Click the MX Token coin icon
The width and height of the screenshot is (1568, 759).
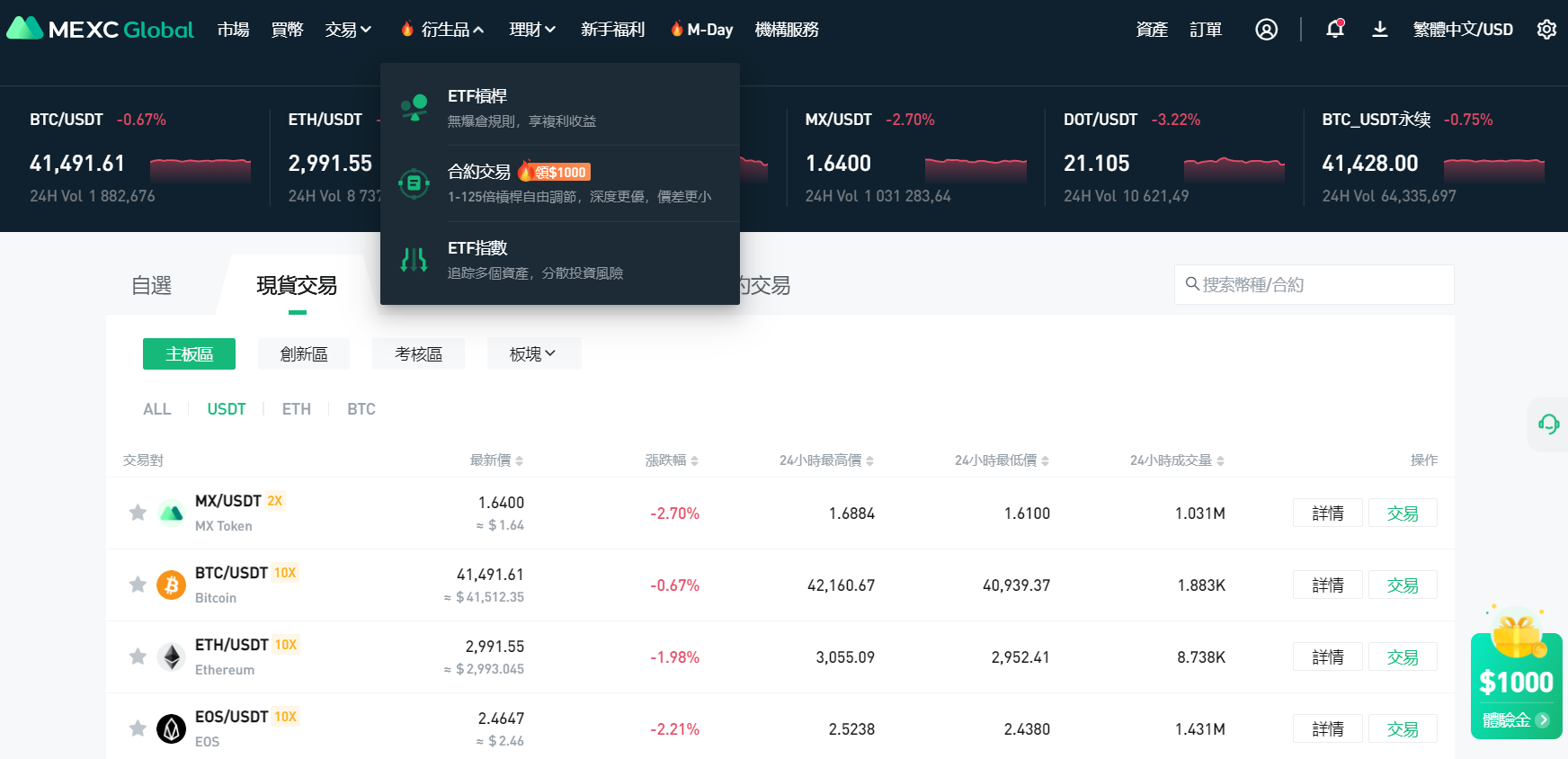[x=171, y=513]
